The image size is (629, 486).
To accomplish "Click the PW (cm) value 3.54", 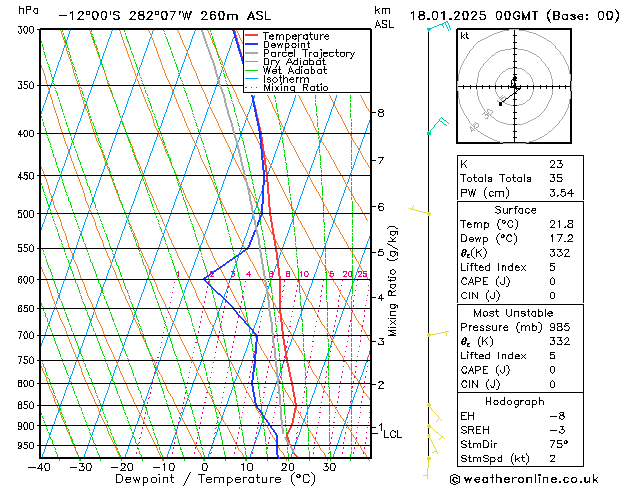I will click(561, 193).
